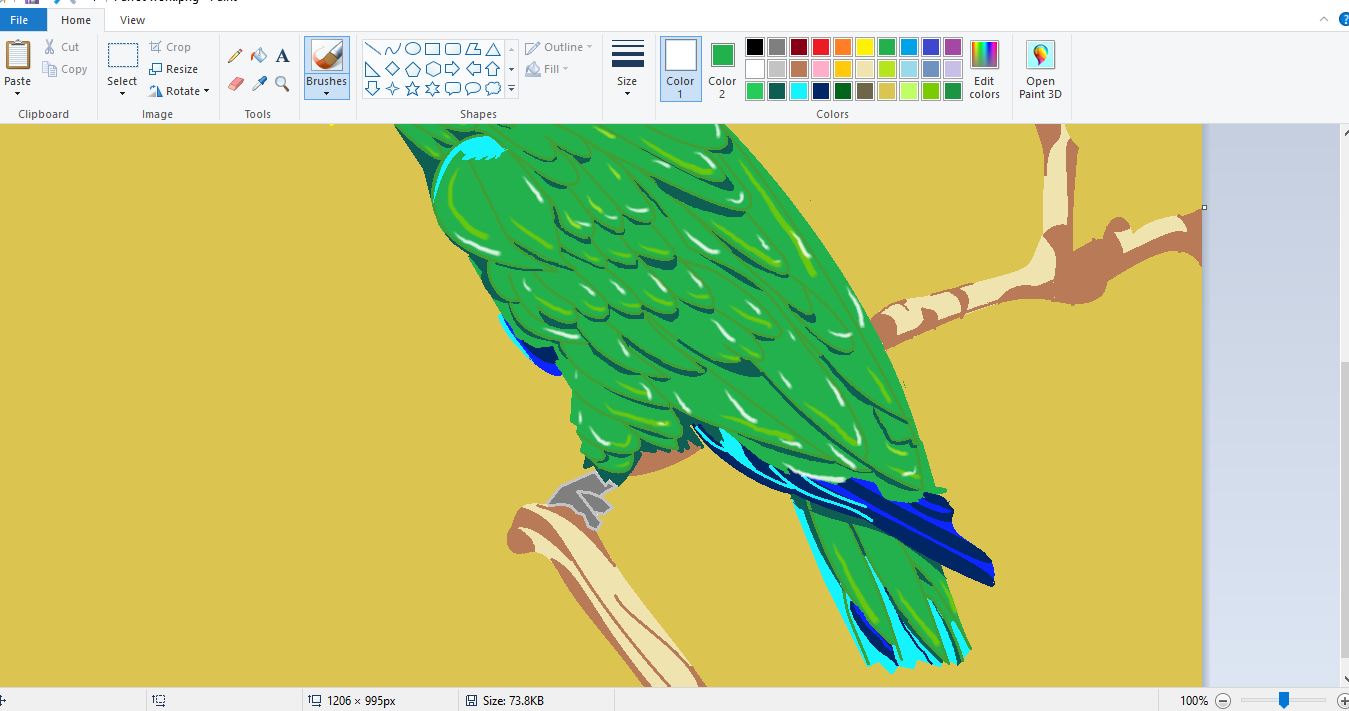
Task: Click the Brushes tool icon
Action: click(x=326, y=56)
